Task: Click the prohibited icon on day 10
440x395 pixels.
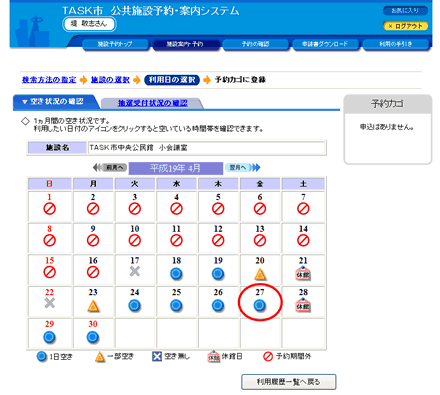Action: tap(135, 241)
